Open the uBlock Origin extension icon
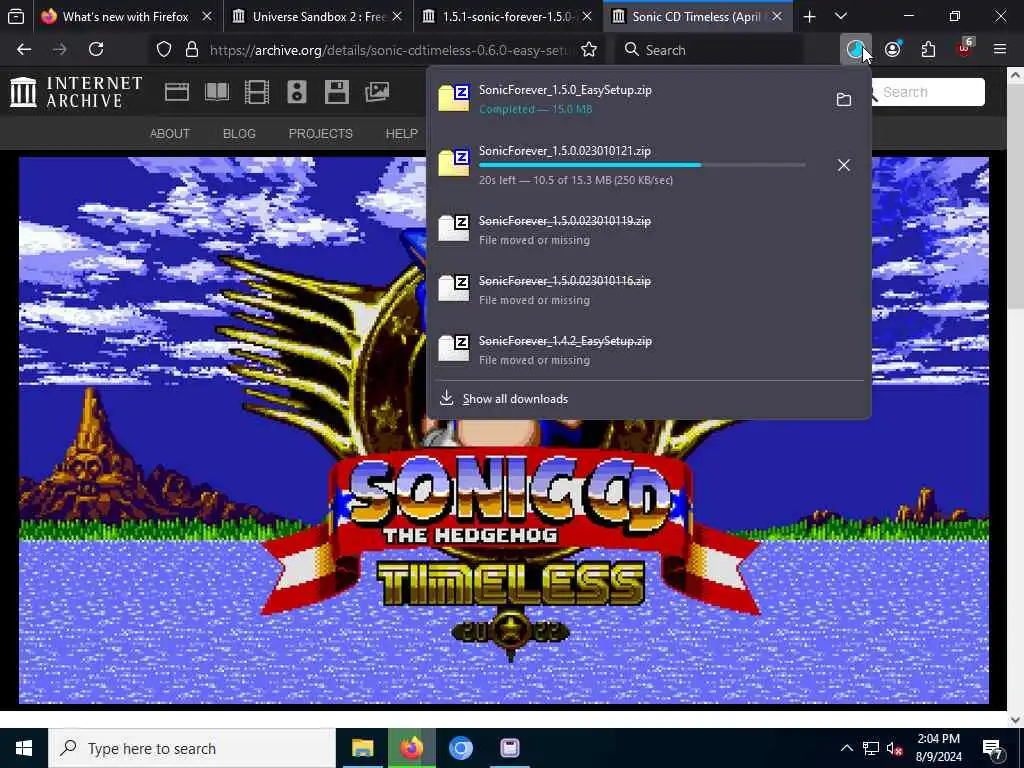The width and height of the screenshot is (1024, 768). tap(965, 48)
